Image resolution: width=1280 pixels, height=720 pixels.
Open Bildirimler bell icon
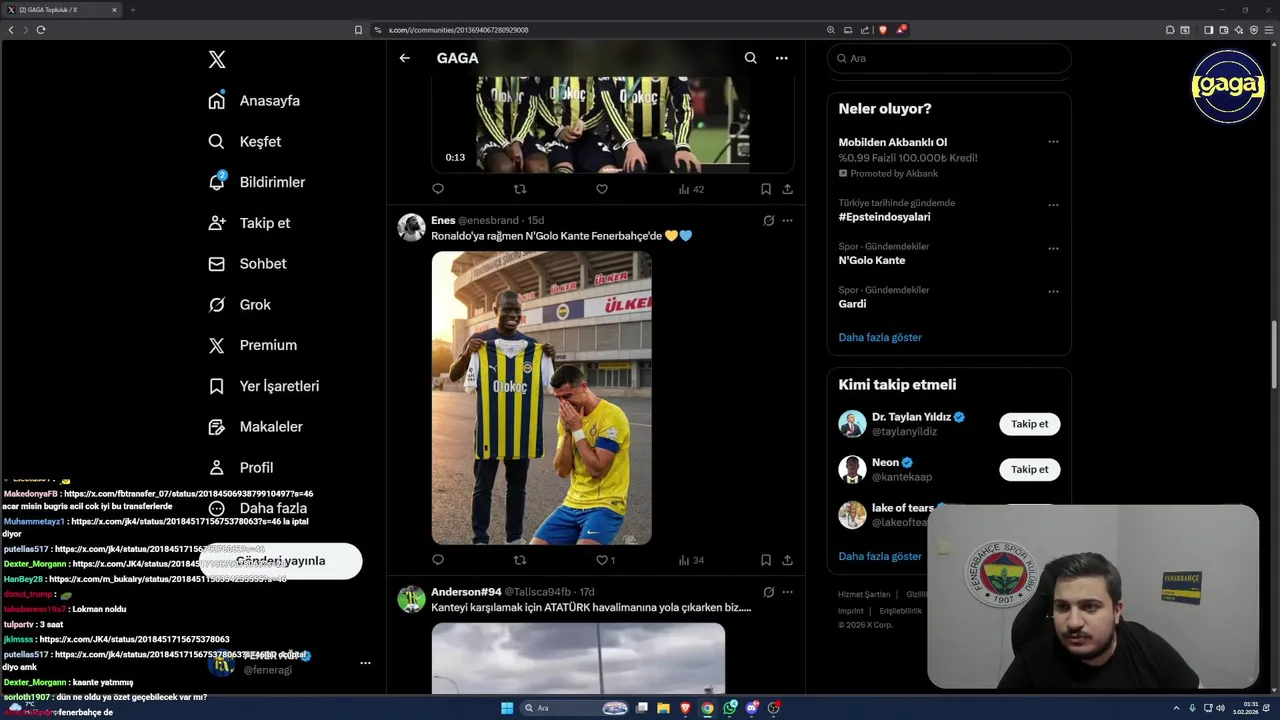pyautogui.click(x=217, y=182)
